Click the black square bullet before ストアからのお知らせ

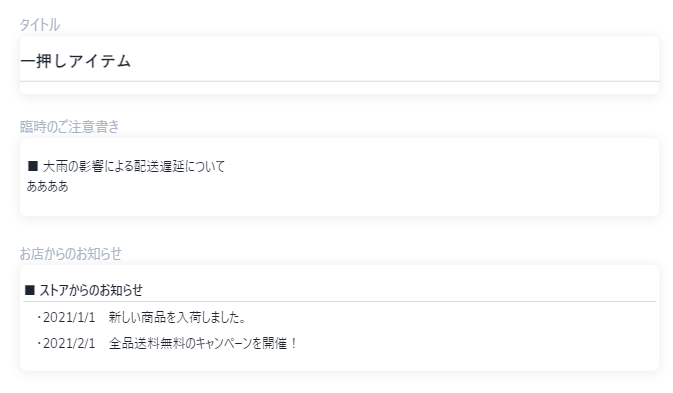click(x=30, y=290)
